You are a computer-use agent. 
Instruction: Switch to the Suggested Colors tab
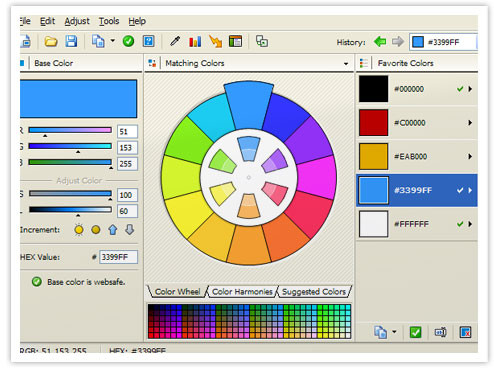(x=314, y=292)
